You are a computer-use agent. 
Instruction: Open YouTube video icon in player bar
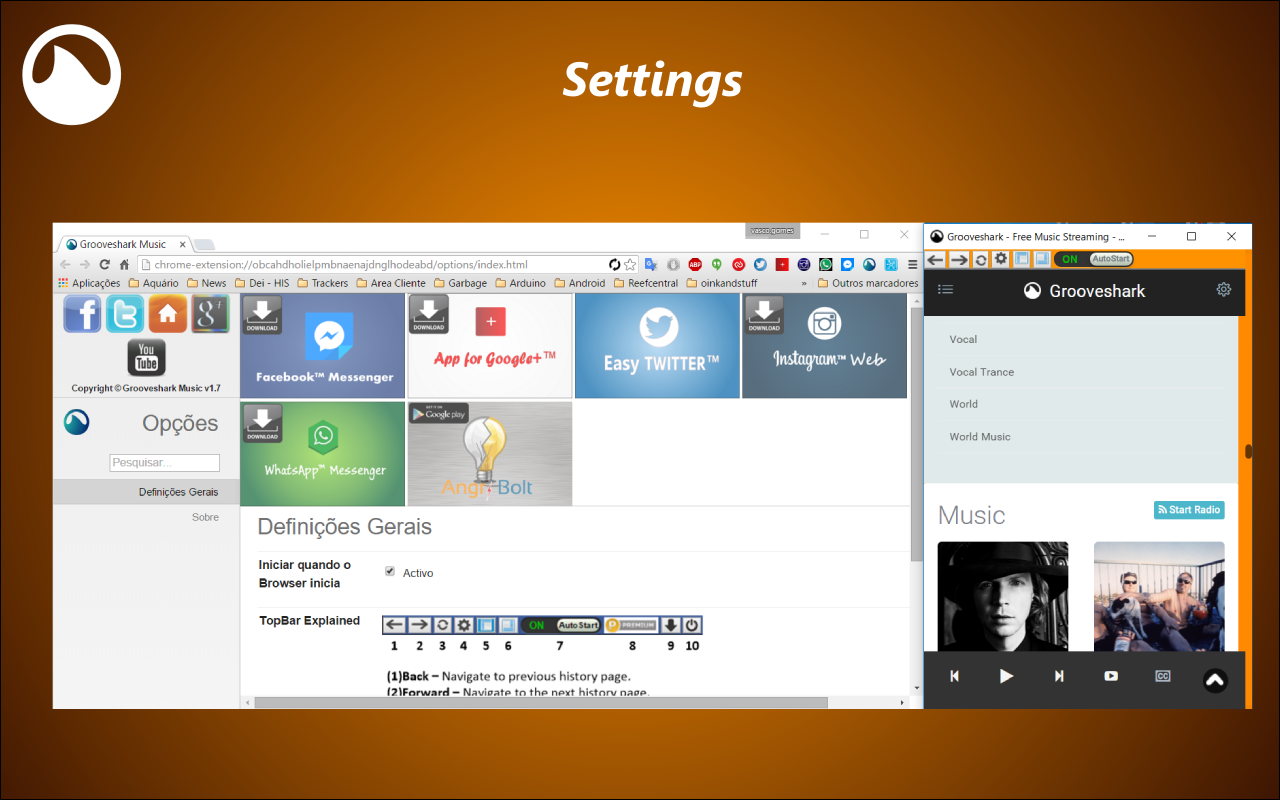pos(1111,676)
